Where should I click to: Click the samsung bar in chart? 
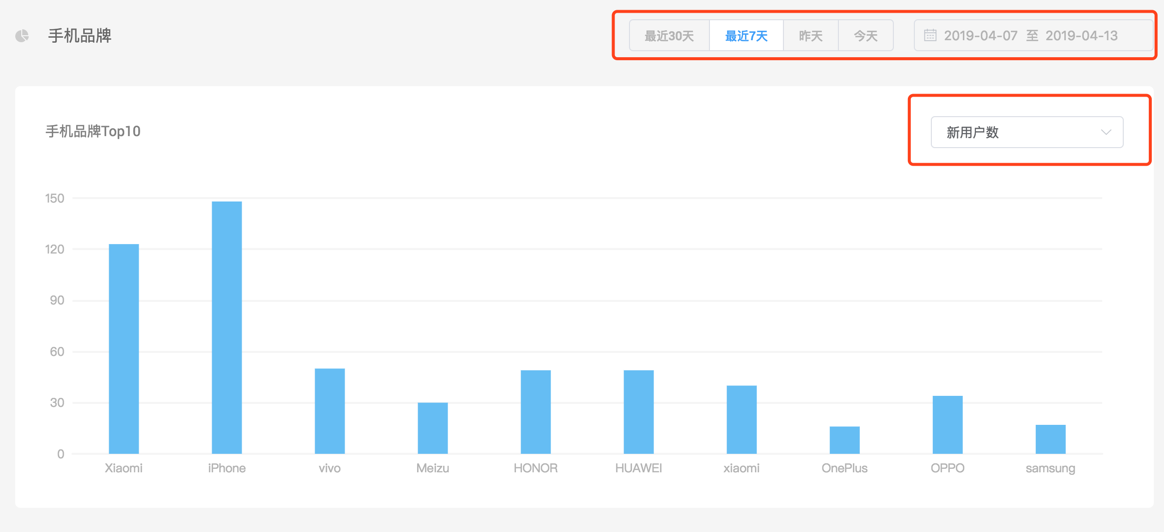pyautogui.click(x=1051, y=439)
